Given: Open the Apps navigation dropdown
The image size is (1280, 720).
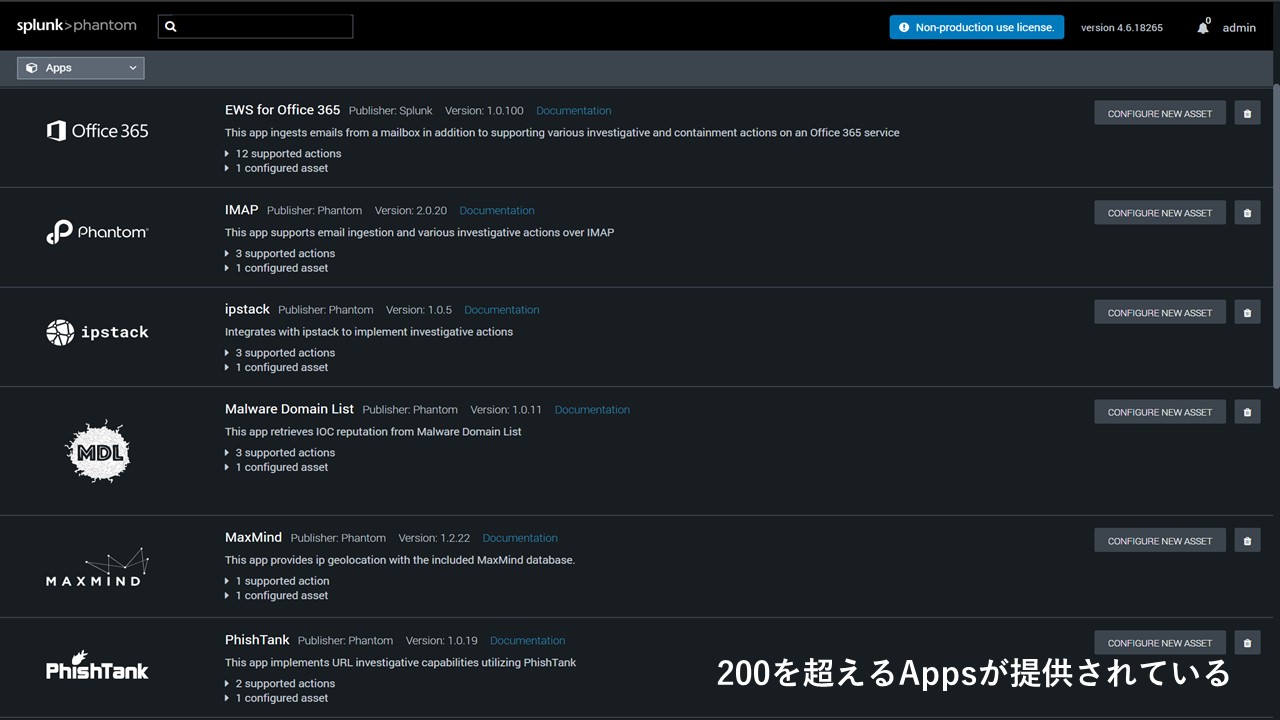Looking at the screenshot, I should point(80,68).
